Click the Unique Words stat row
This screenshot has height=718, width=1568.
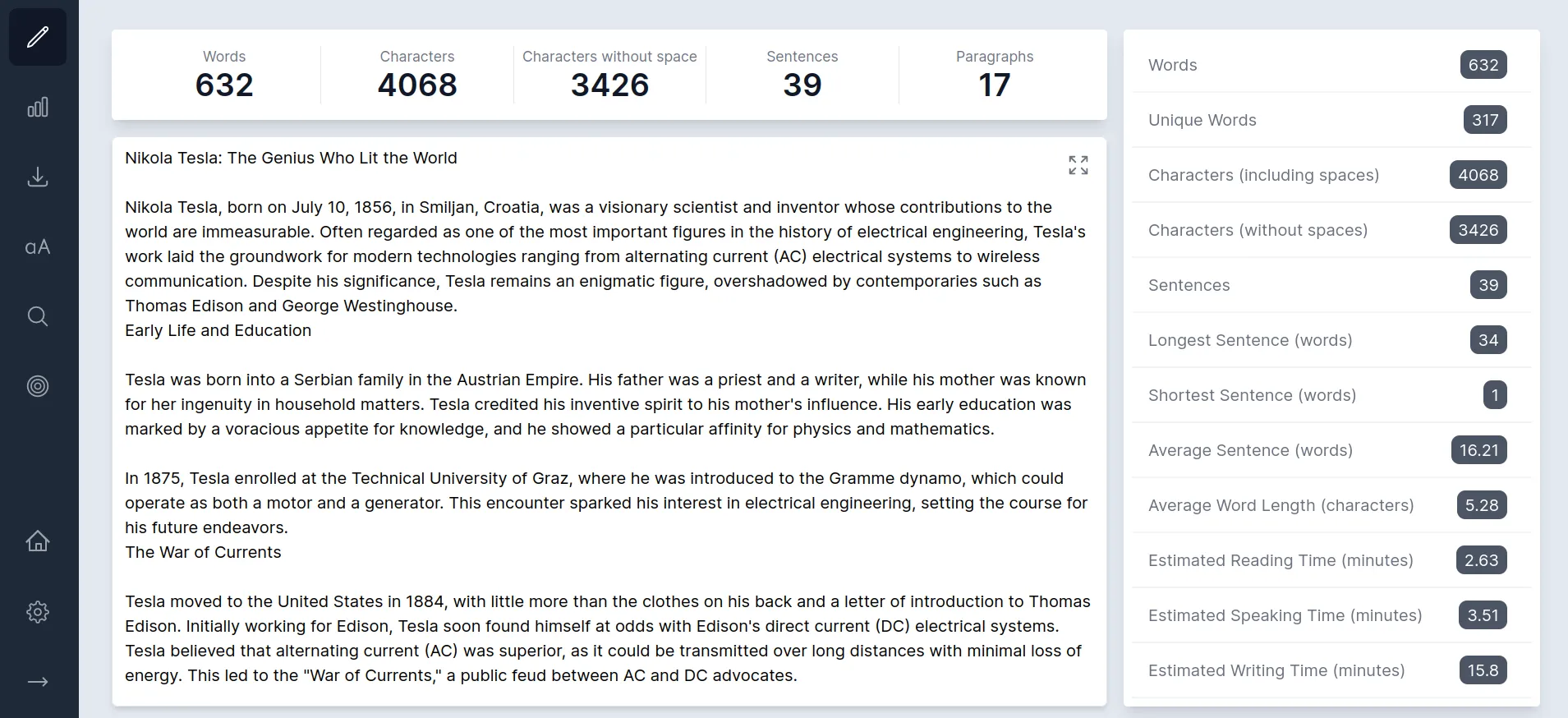[x=1331, y=120]
